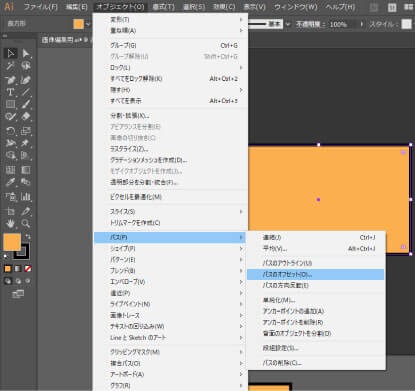Open the 編集(E) menu
This screenshot has height=391, width=415.
76,7
